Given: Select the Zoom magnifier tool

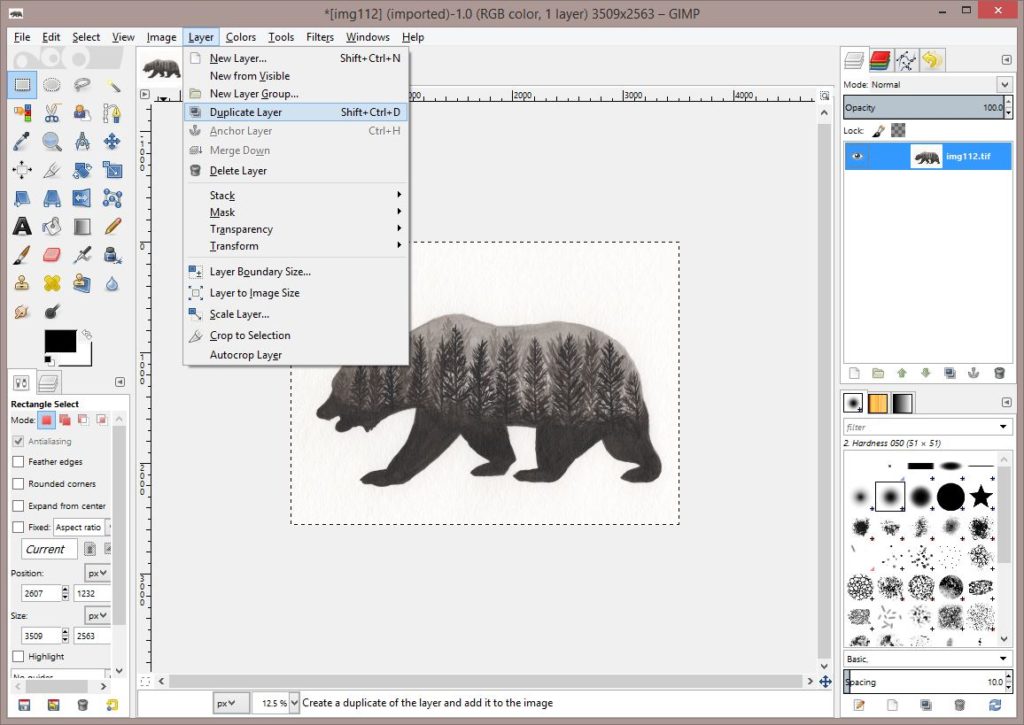Looking at the screenshot, I should pos(52,141).
